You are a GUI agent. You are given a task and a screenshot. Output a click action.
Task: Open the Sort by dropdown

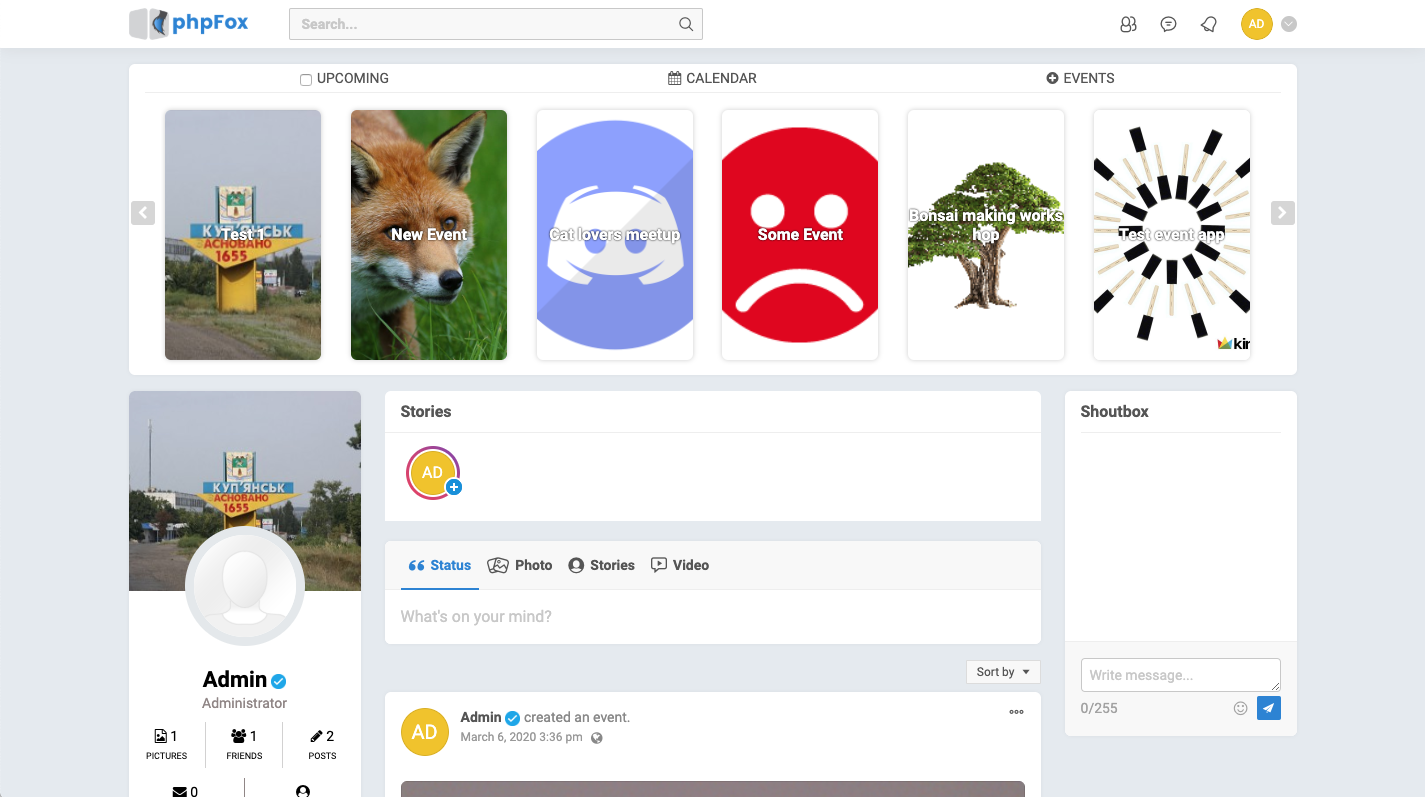point(1003,672)
